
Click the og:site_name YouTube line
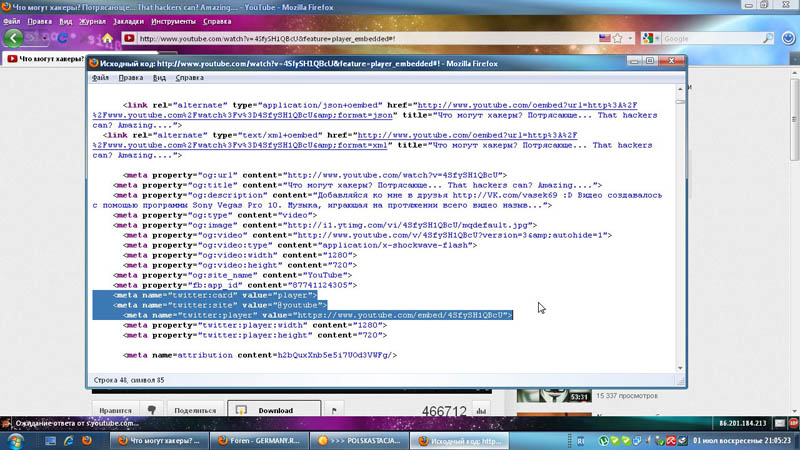point(232,275)
